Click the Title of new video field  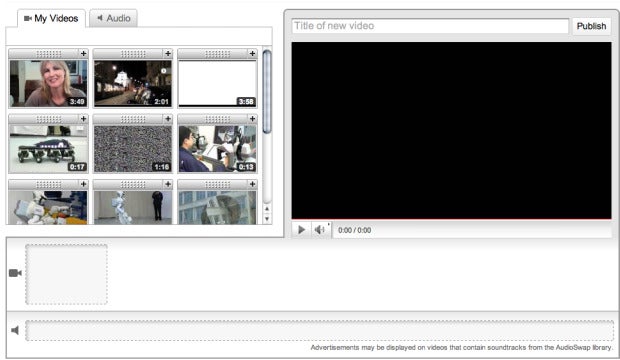coord(430,26)
